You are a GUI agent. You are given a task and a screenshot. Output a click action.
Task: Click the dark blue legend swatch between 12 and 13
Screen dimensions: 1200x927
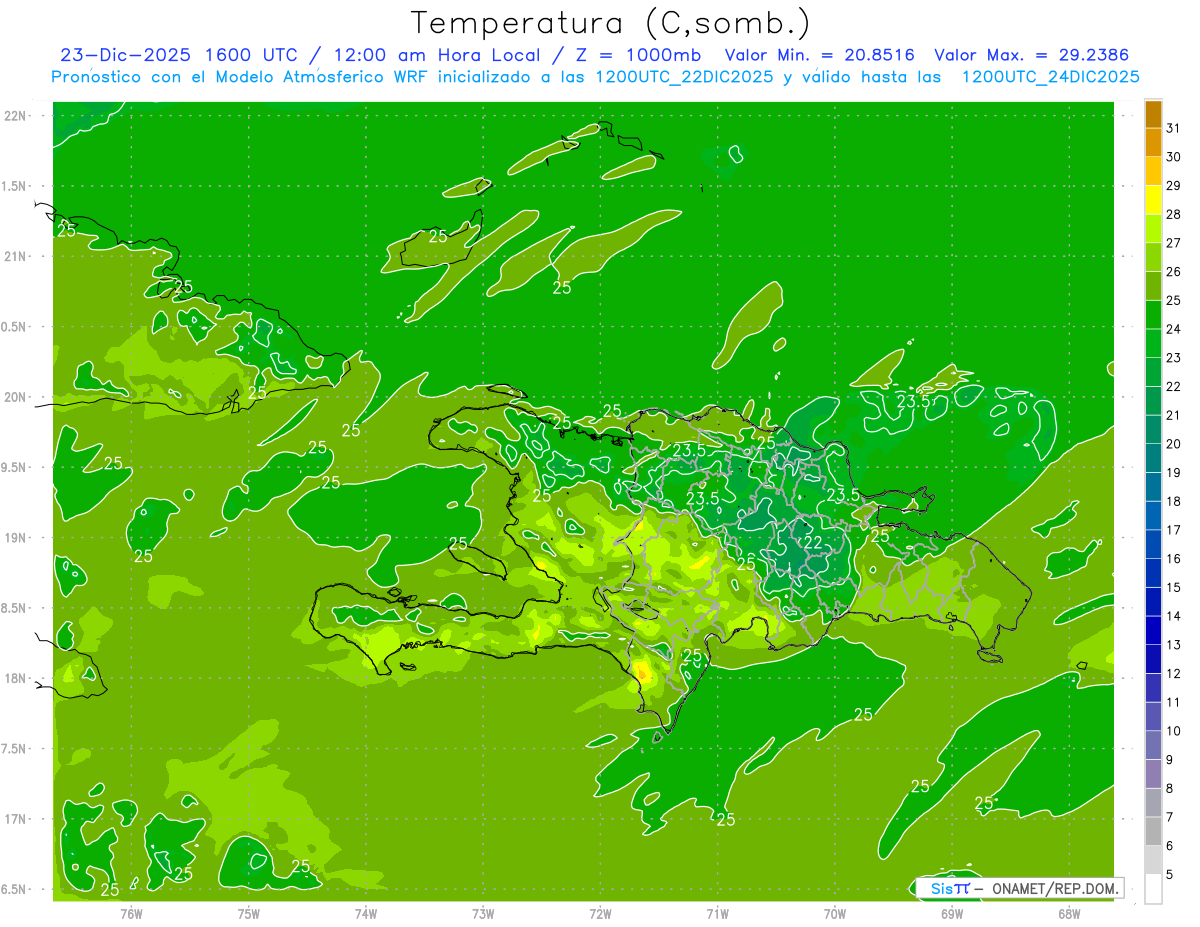1153,659
